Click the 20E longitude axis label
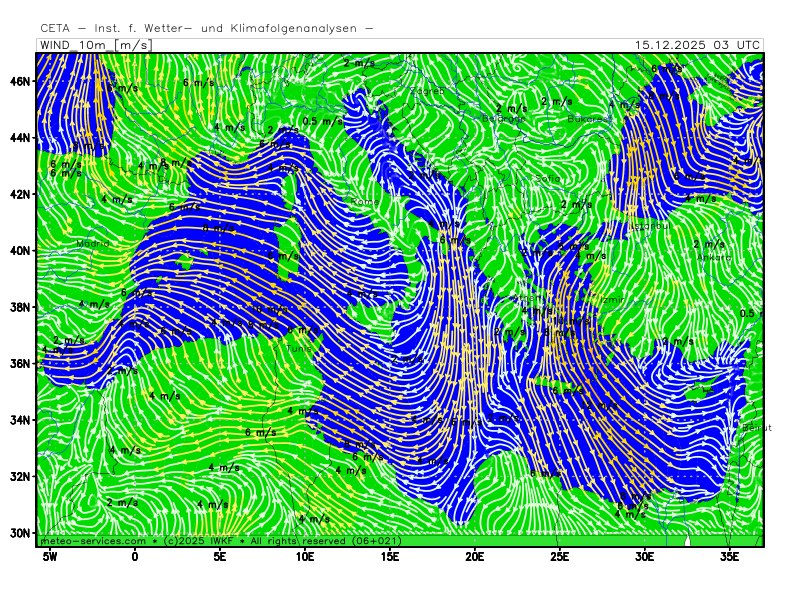Screen dimensions: 800x600 [474, 555]
